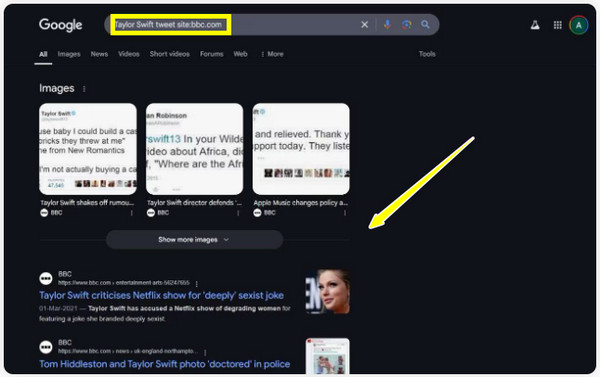Open Google Lens image search icon
Image resolution: width=600 pixels, height=377 pixels.
(x=406, y=24)
